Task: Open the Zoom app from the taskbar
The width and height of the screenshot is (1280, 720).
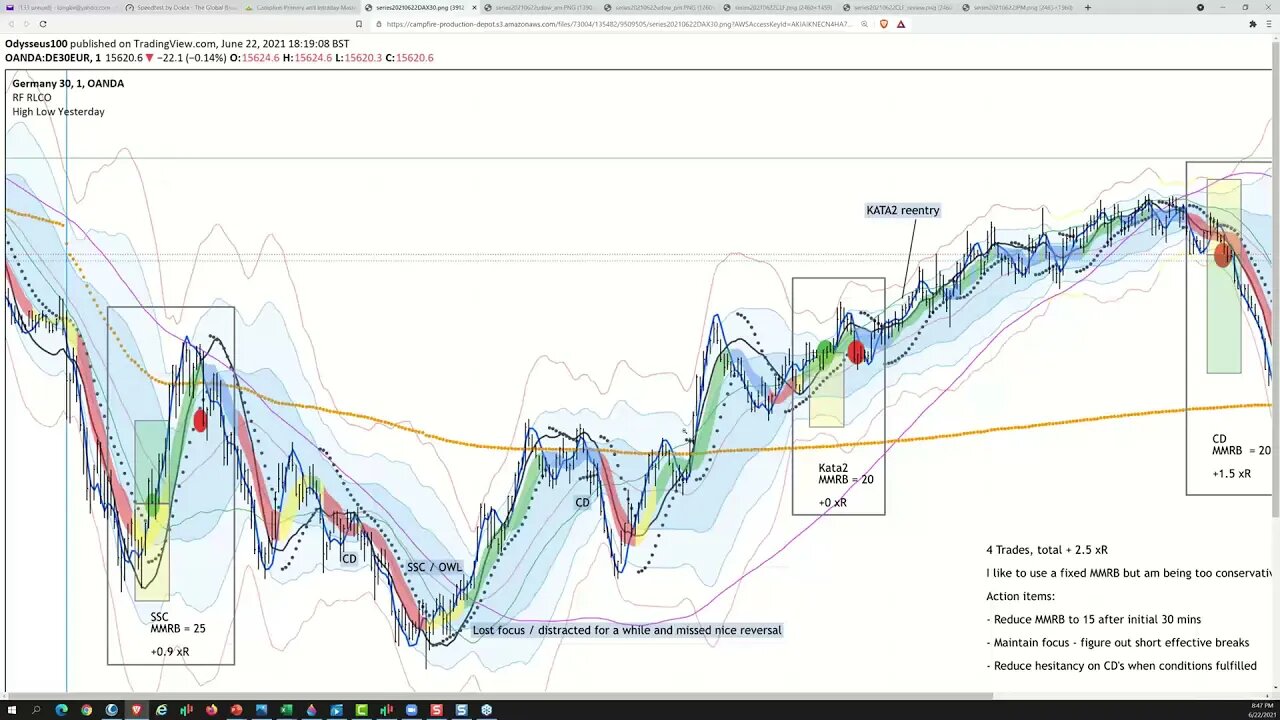Action: point(411,710)
